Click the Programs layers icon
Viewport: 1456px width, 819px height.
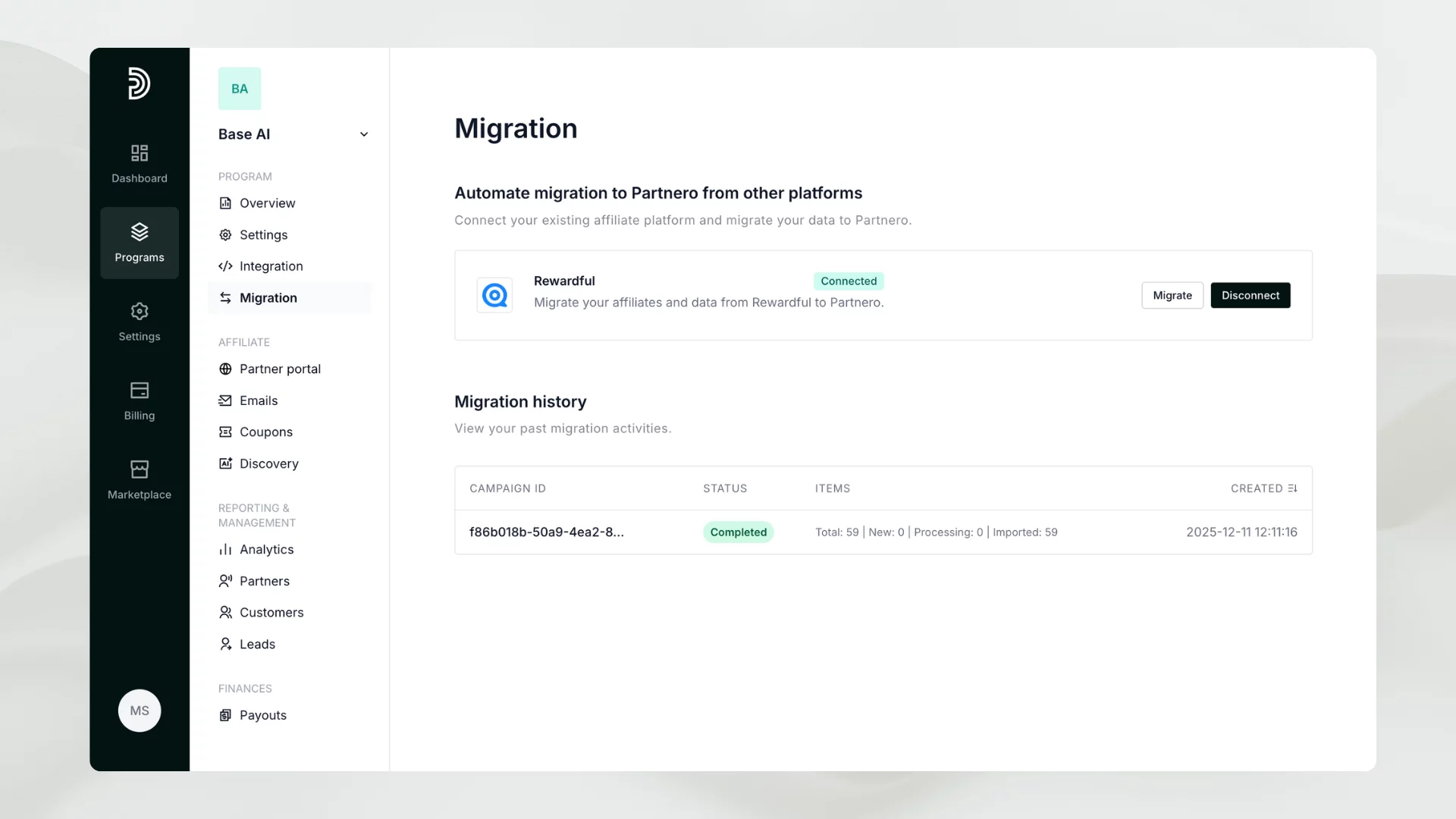(139, 232)
